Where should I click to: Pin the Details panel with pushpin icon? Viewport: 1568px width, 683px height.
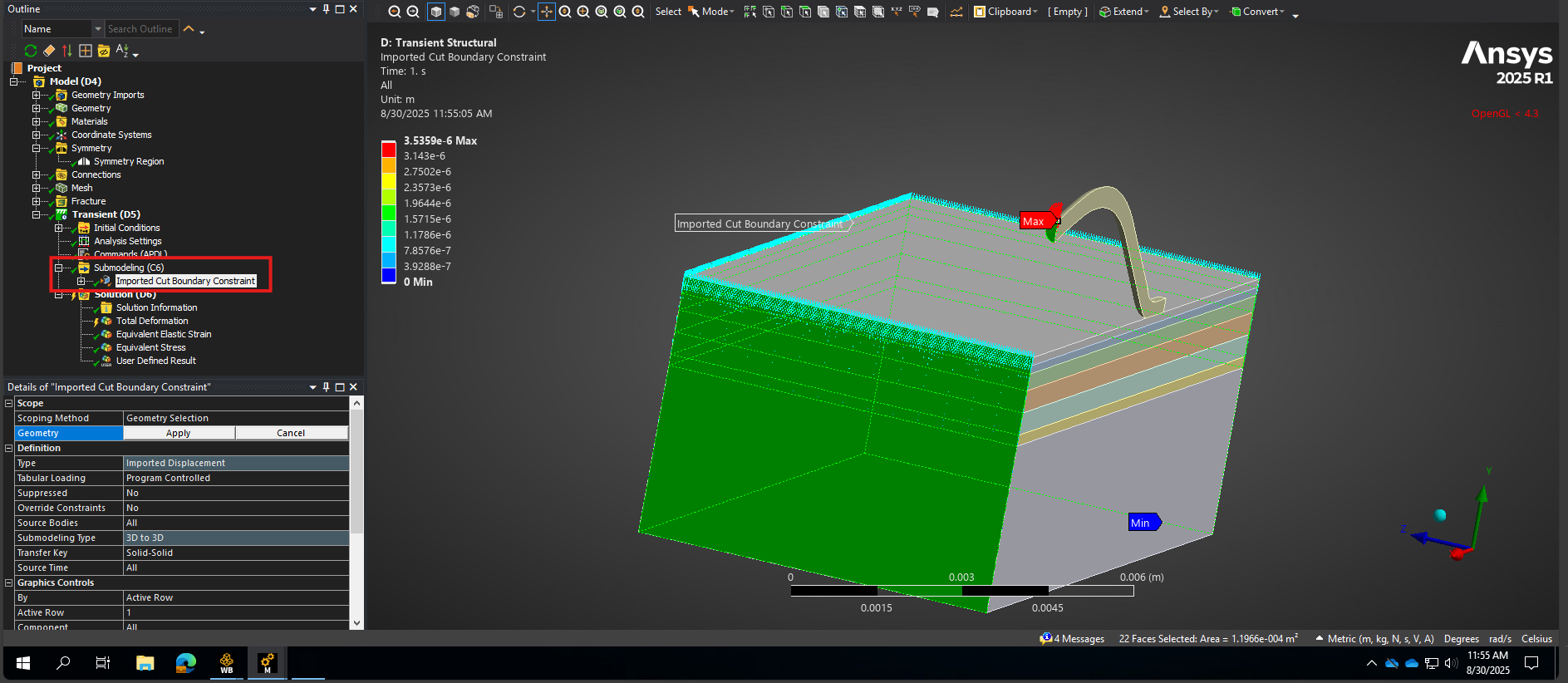[326, 387]
